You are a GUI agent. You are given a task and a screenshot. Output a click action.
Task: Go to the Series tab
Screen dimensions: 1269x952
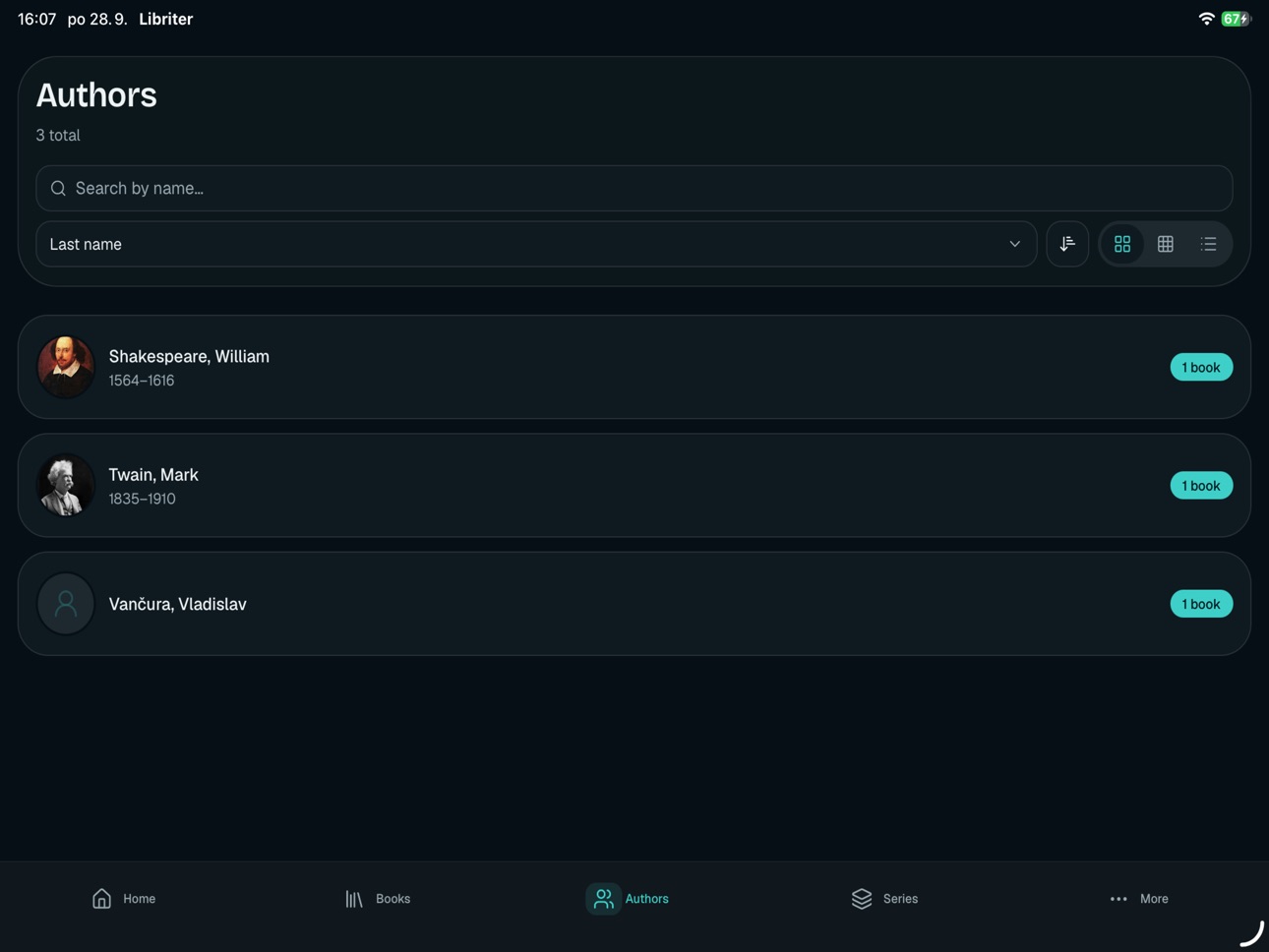pos(884,899)
